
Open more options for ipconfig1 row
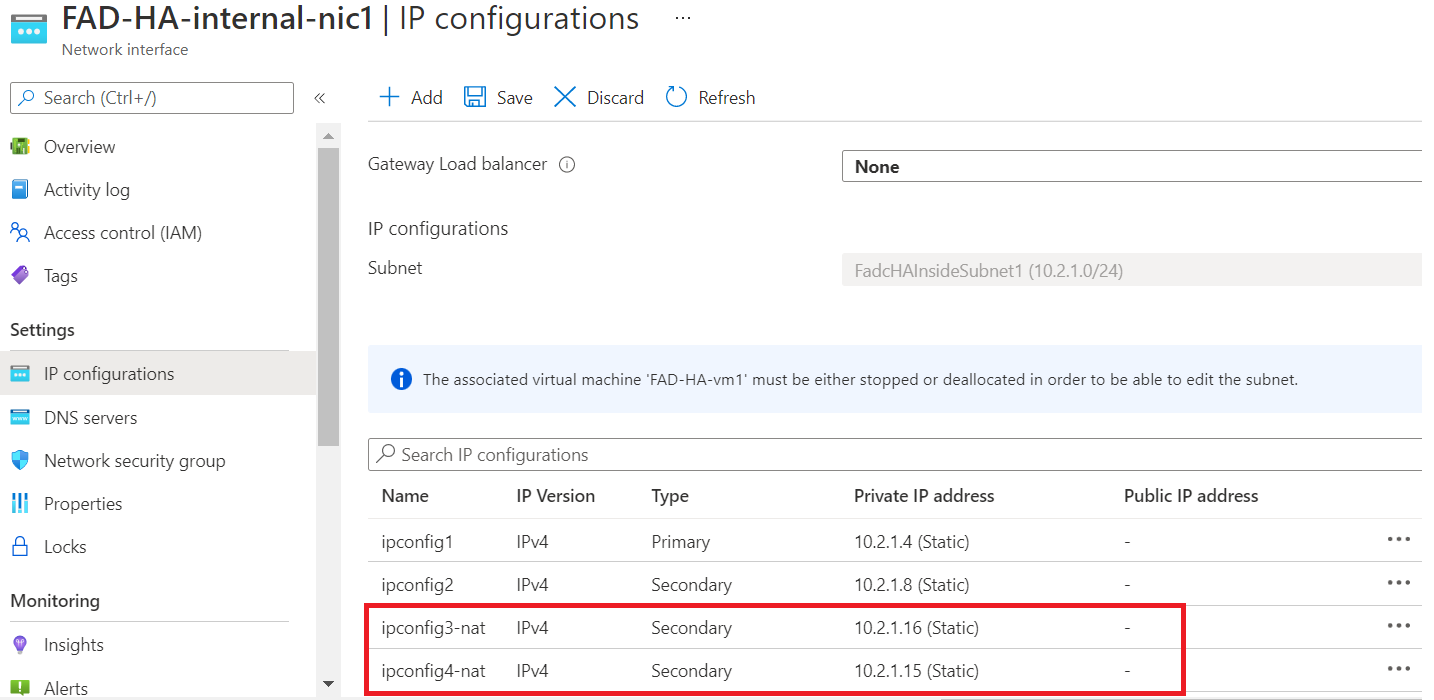[x=1398, y=540]
